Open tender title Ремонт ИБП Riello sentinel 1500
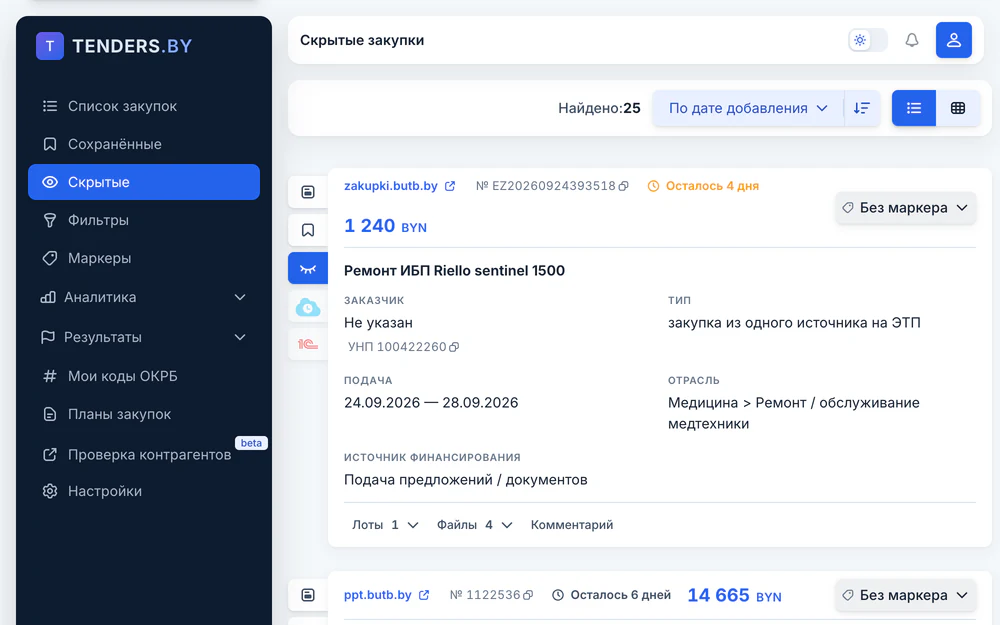This screenshot has width=1000, height=625. [x=454, y=270]
